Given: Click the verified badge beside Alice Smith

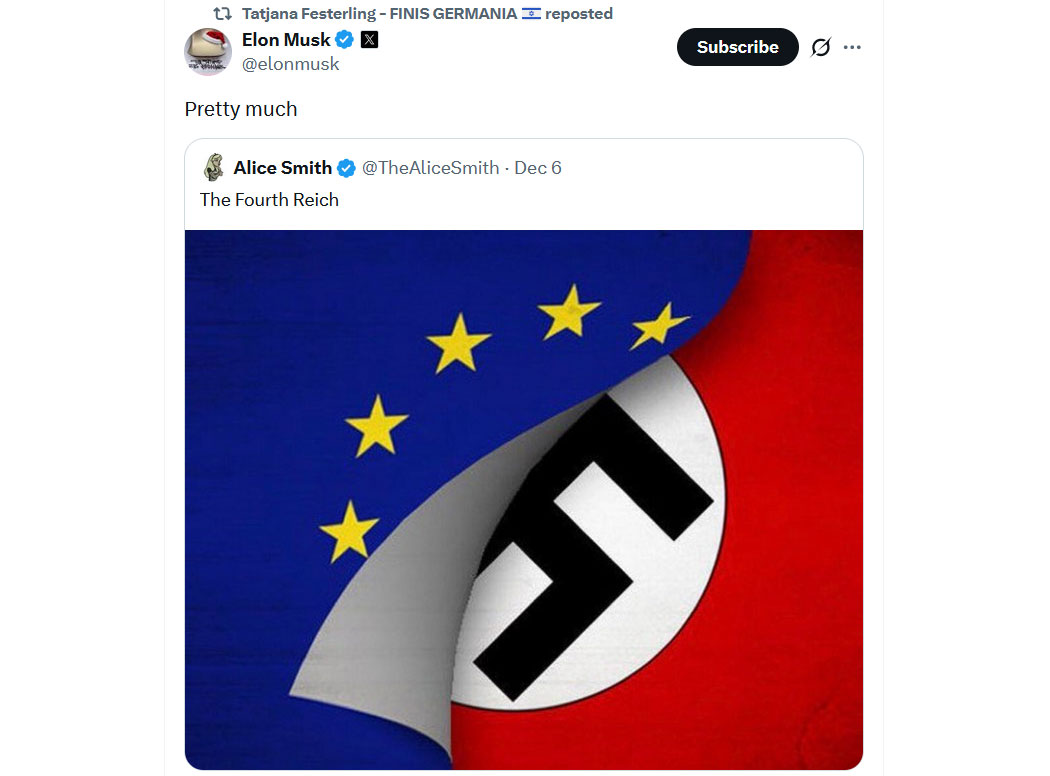Looking at the screenshot, I should [346, 168].
